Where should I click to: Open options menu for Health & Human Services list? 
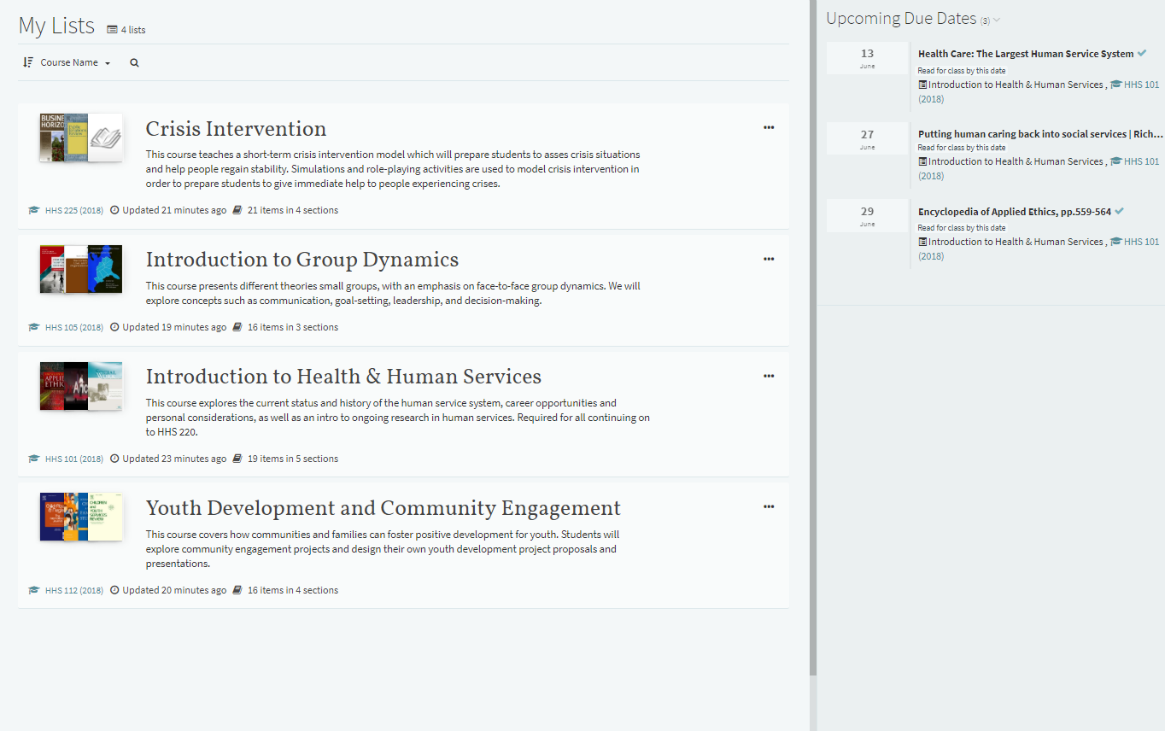point(768,376)
